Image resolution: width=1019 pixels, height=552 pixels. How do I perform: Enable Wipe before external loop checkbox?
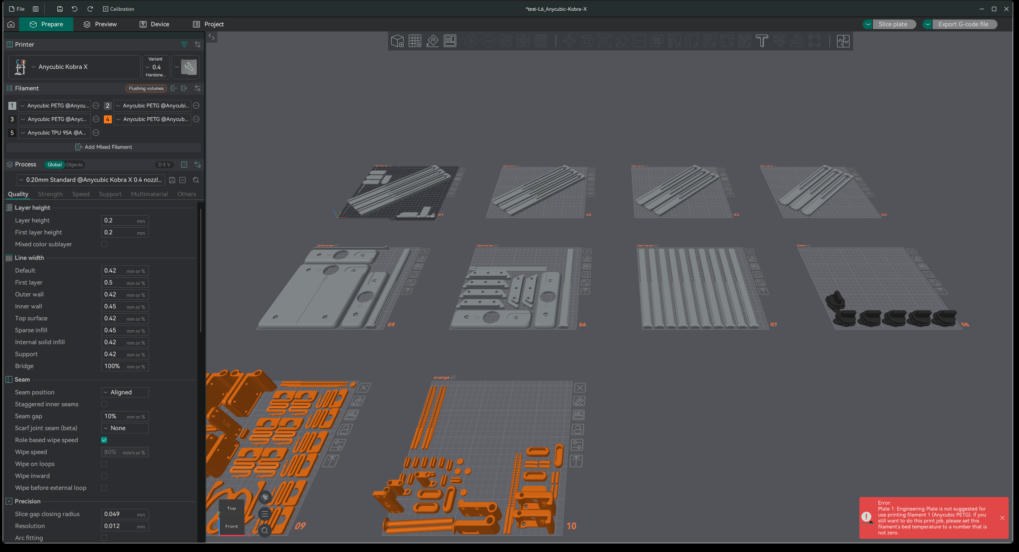tap(104, 488)
